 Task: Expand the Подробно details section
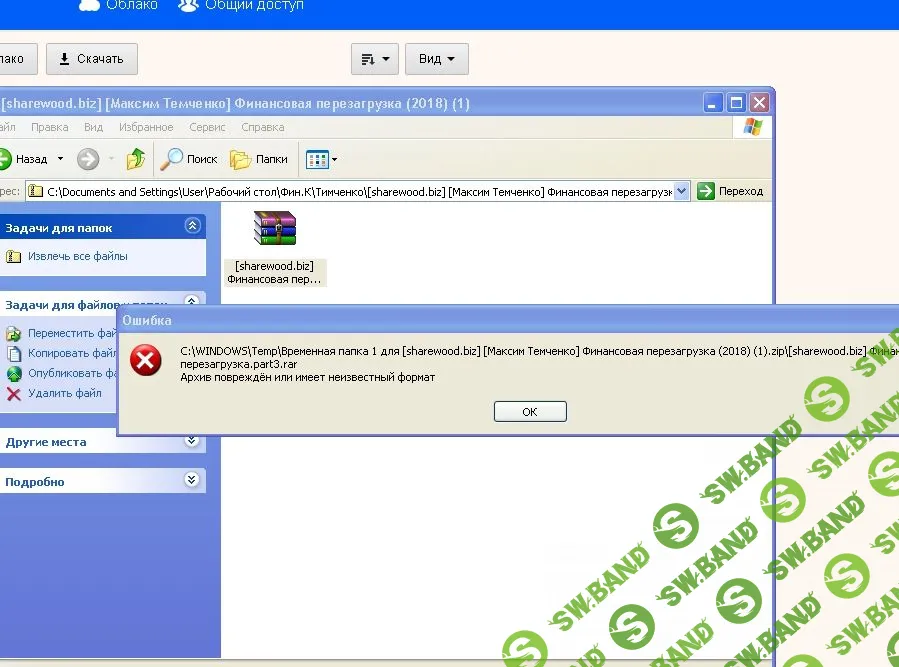192,481
